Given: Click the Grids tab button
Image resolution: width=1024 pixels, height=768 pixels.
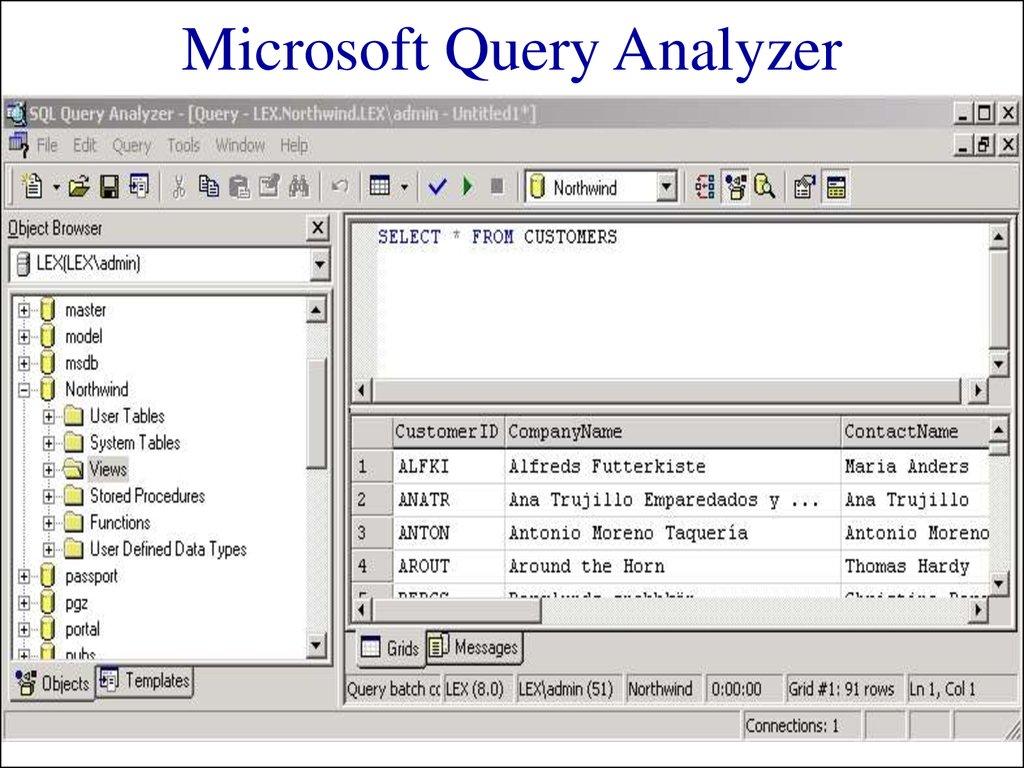Looking at the screenshot, I should pyautogui.click(x=390, y=647).
